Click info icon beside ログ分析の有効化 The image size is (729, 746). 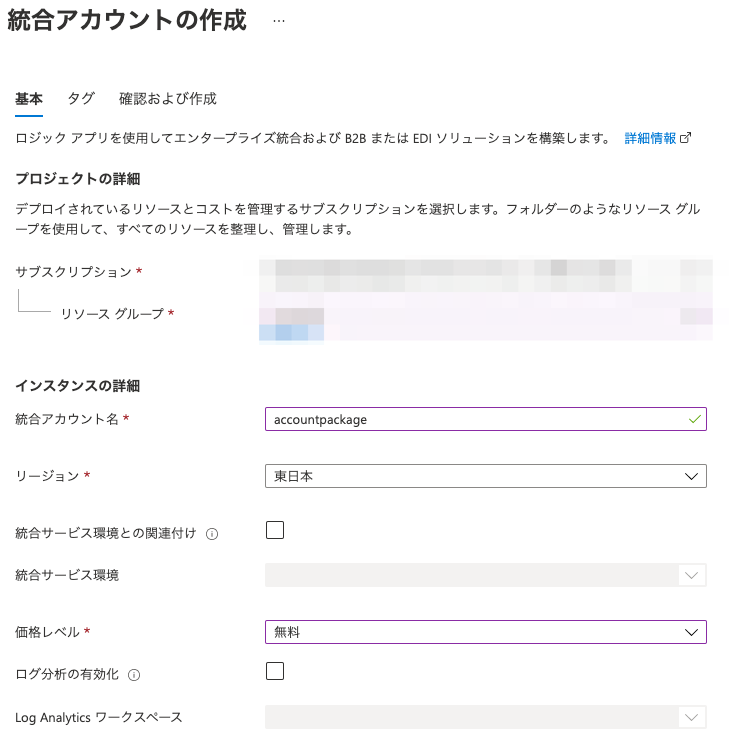pos(134,675)
